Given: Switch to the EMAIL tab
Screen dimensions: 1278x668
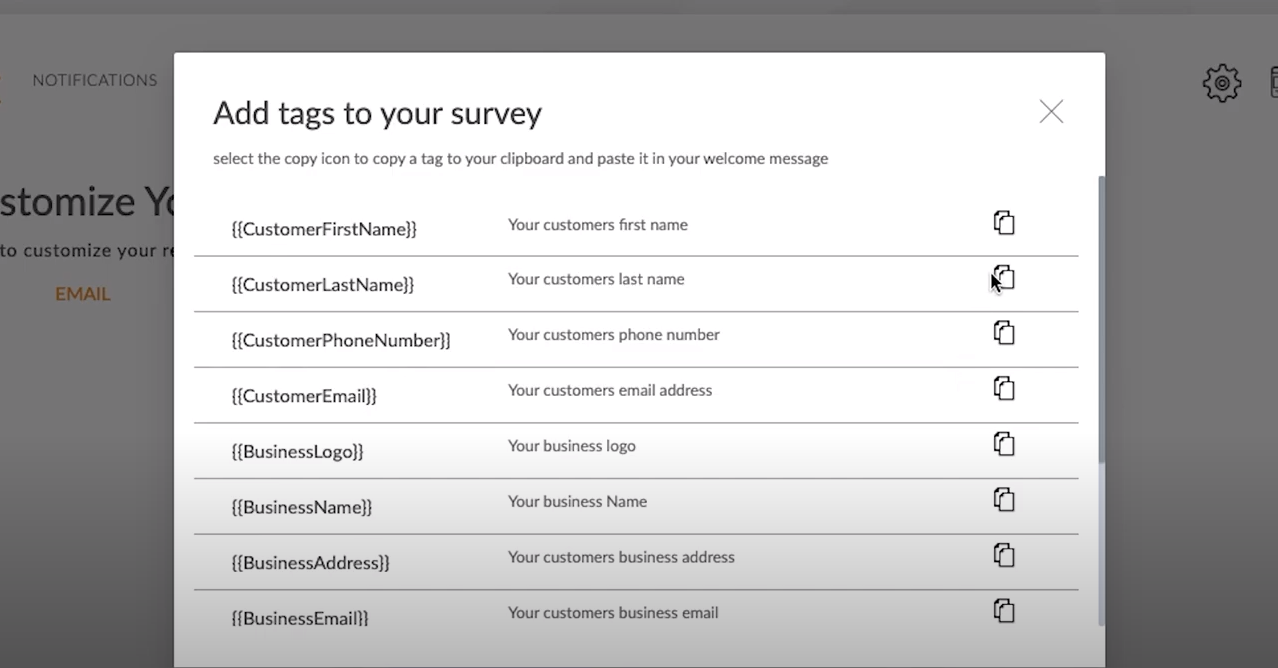Looking at the screenshot, I should click(x=83, y=294).
